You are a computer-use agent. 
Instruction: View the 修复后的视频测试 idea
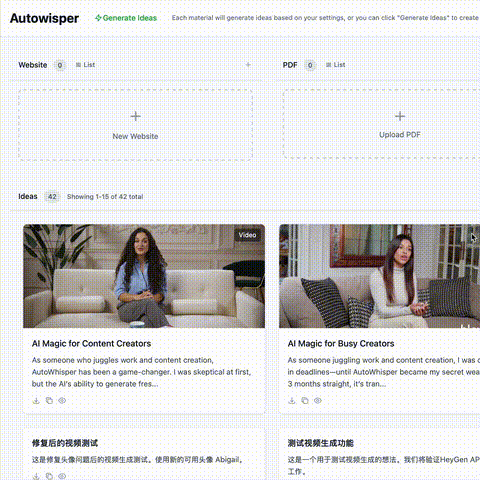click(62, 476)
